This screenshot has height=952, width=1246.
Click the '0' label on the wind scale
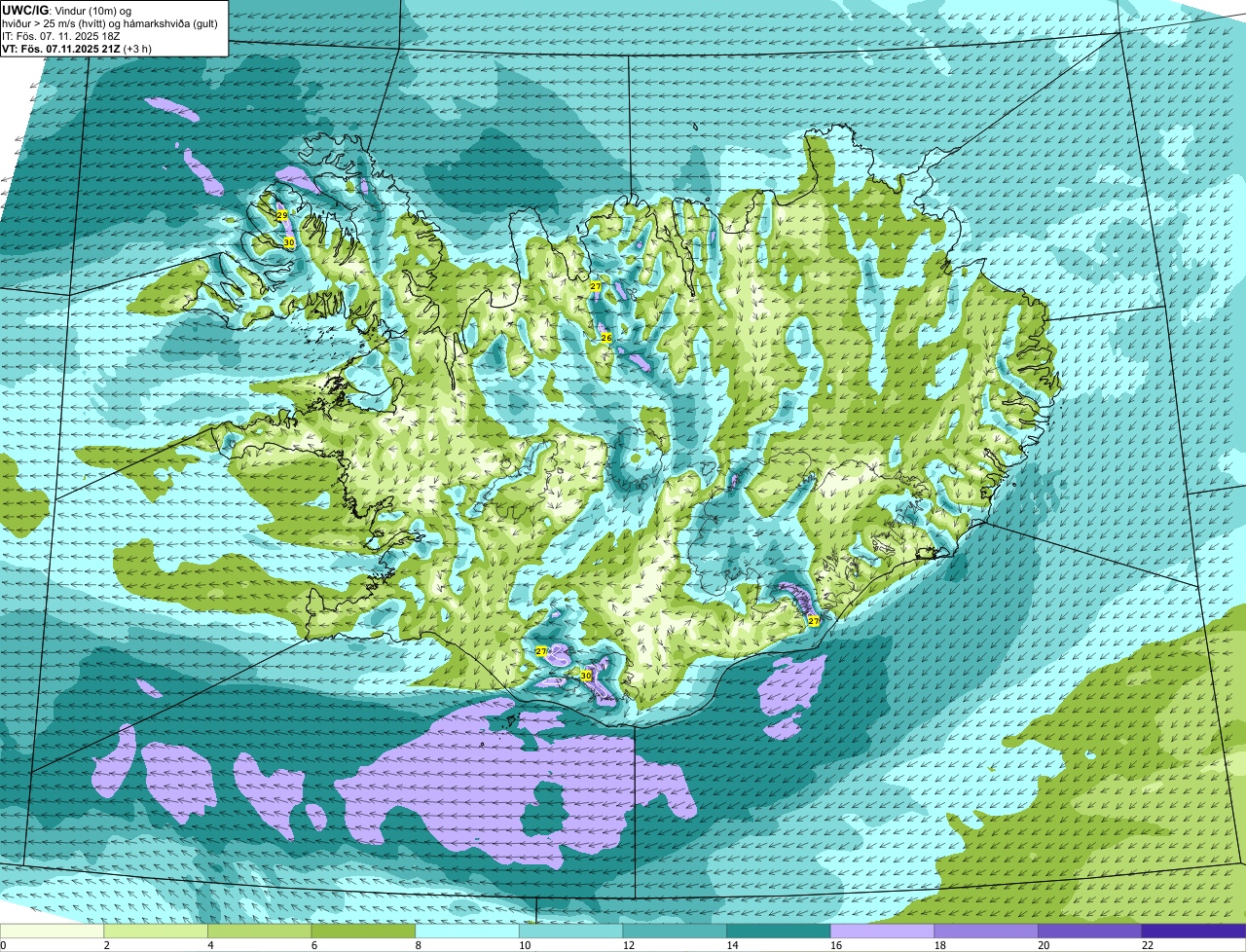(x=3, y=945)
